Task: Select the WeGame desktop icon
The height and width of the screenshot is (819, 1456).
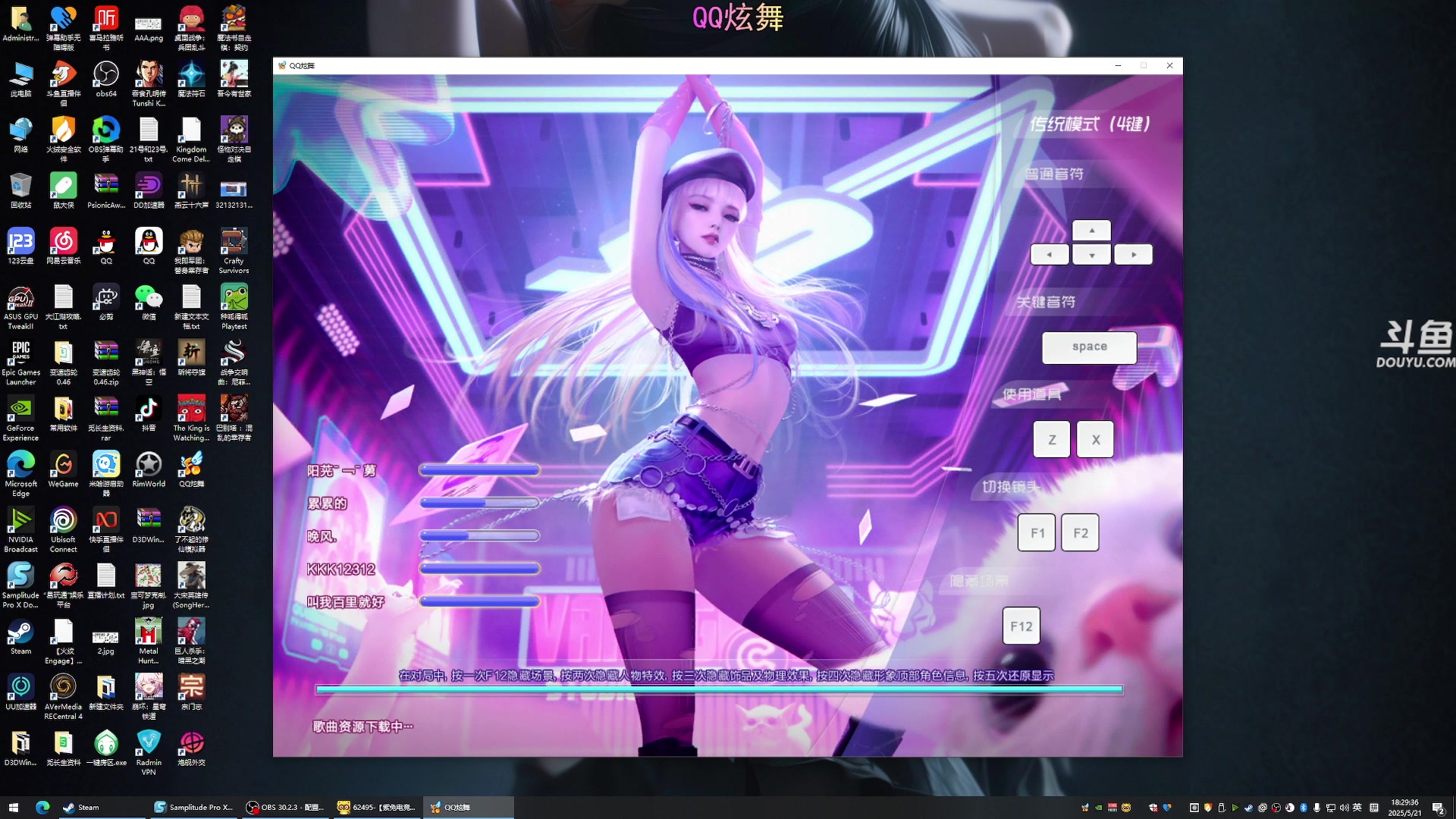Action: click(64, 469)
